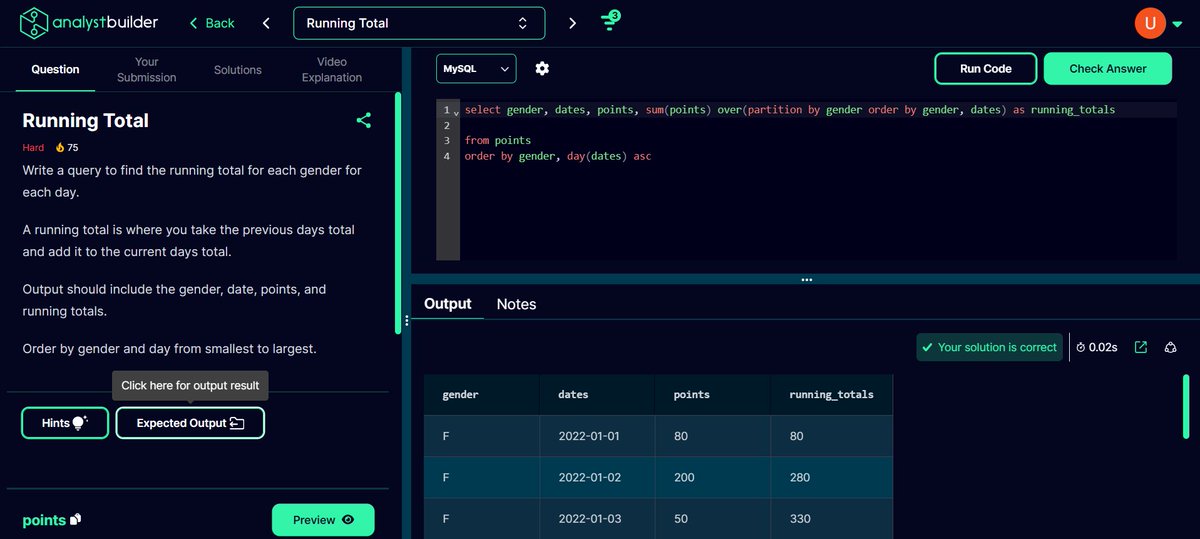Check the answer
1200x539 pixels.
[x=1107, y=68]
